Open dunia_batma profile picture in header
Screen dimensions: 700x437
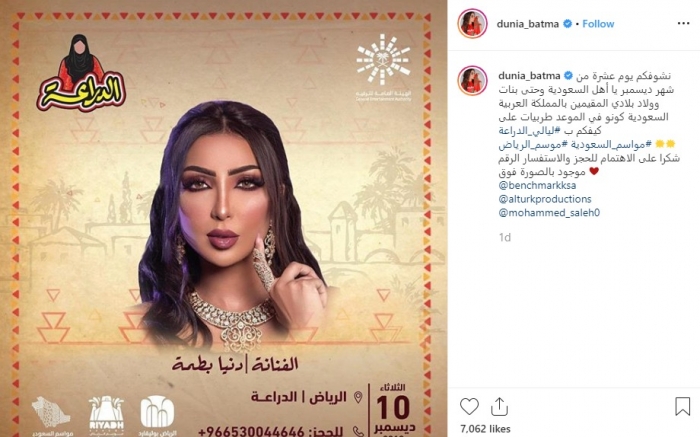point(472,24)
